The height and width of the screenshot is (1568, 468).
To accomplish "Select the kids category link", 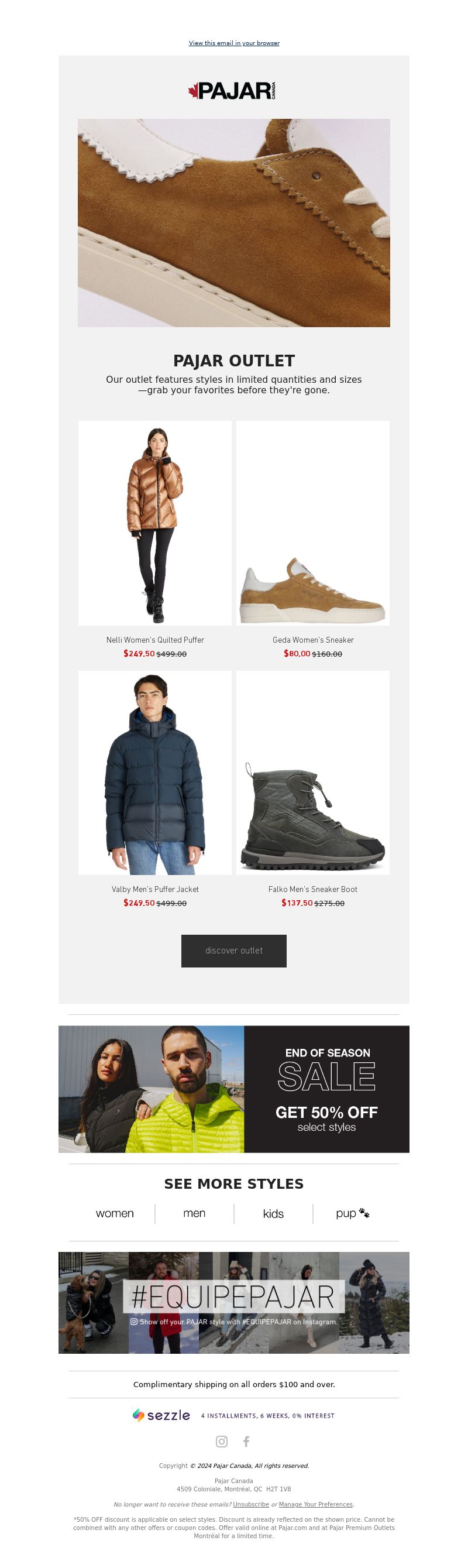I will tap(273, 1214).
